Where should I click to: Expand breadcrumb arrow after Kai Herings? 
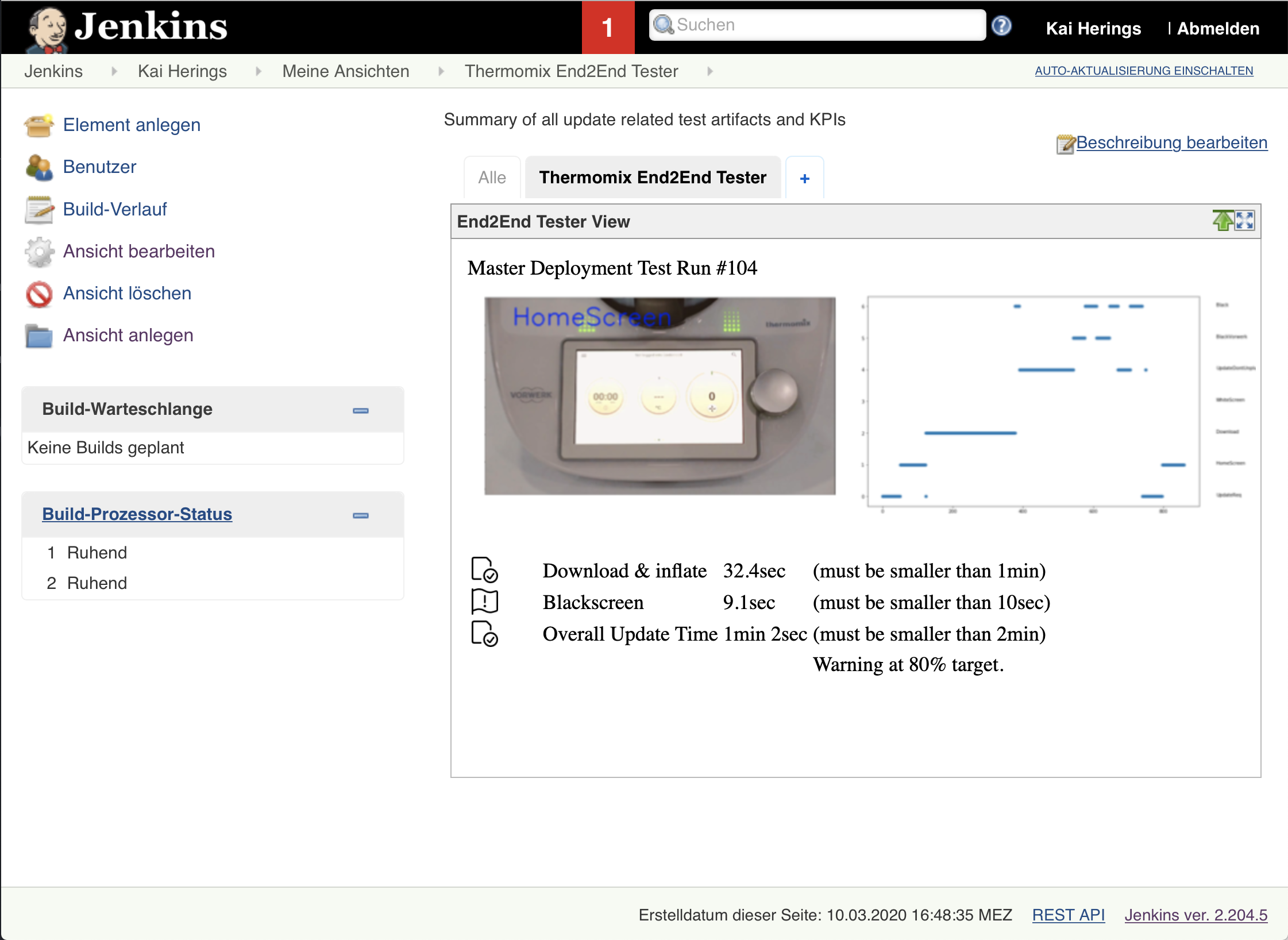pos(259,71)
